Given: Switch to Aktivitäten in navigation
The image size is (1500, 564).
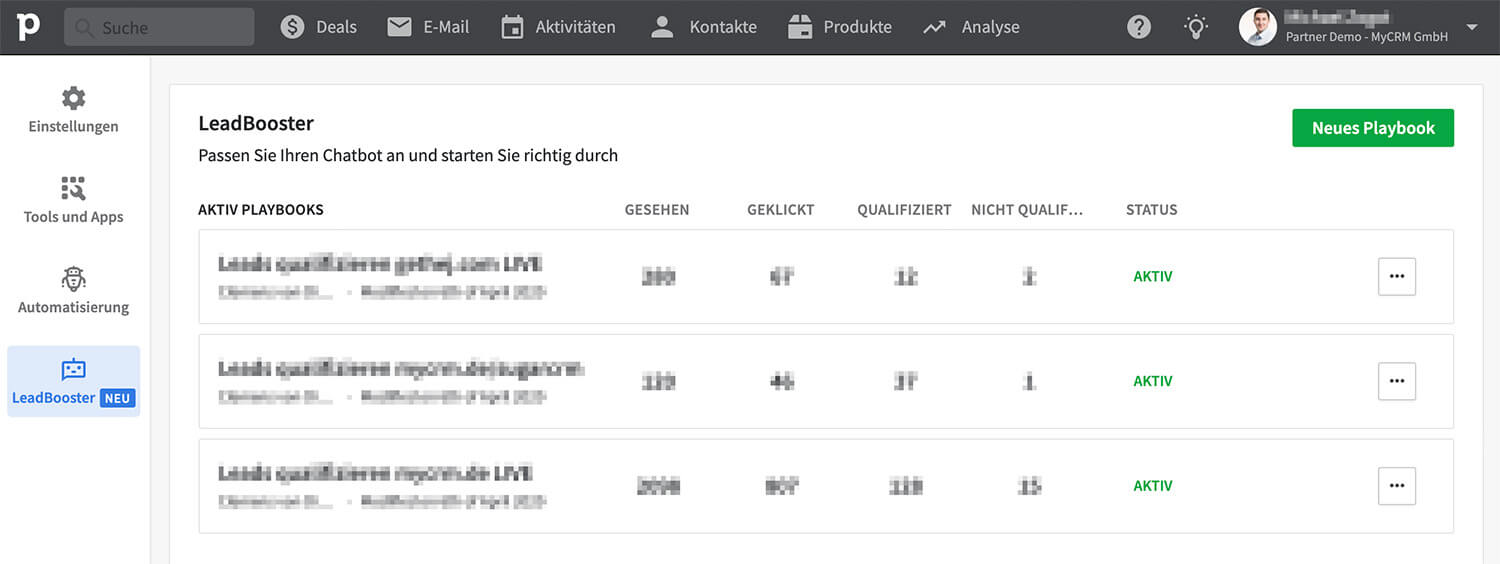Looking at the screenshot, I should (x=558, y=27).
